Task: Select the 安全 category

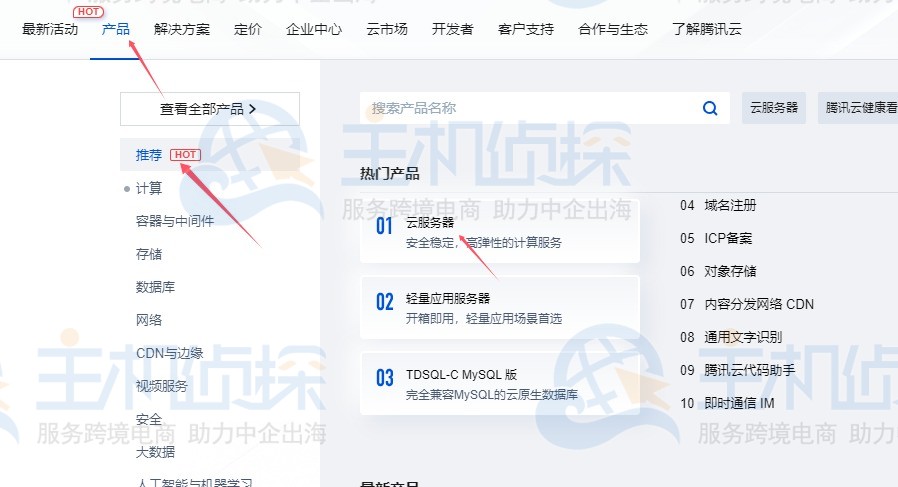Action: 149,419
